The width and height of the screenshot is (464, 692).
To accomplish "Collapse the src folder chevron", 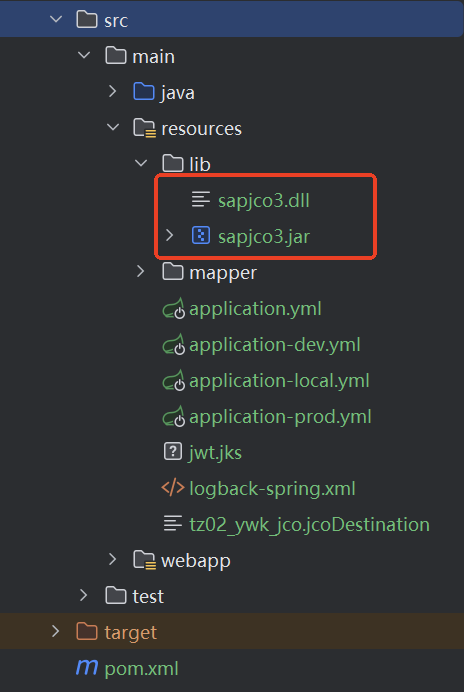I will pyautogui.click(x=56, y=19).
